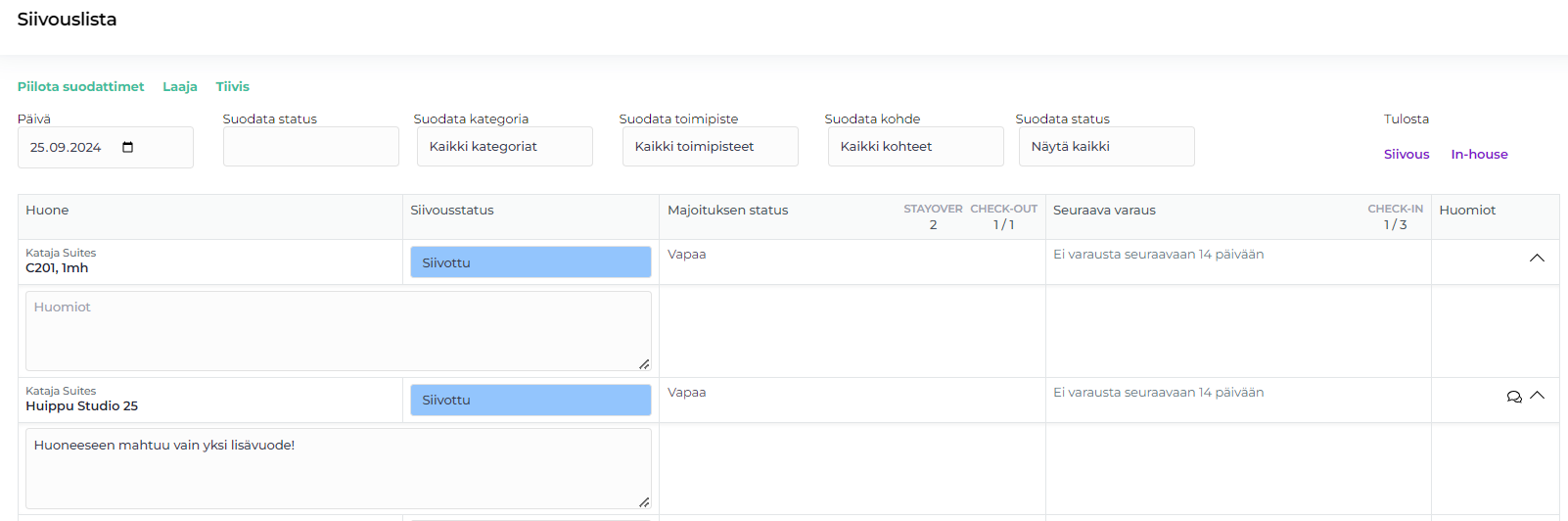This screenshot has width=1568, height=521.
Task: Open the Kaikki toimipisteet dropdown
Action: (x=710, y=147)
